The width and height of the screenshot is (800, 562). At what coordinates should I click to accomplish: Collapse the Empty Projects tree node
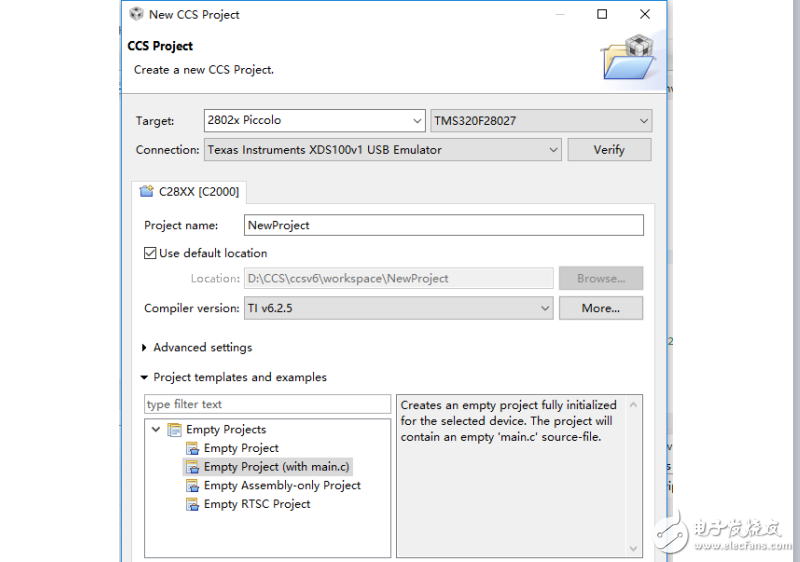pyautogui.click(x=156, y=430)
